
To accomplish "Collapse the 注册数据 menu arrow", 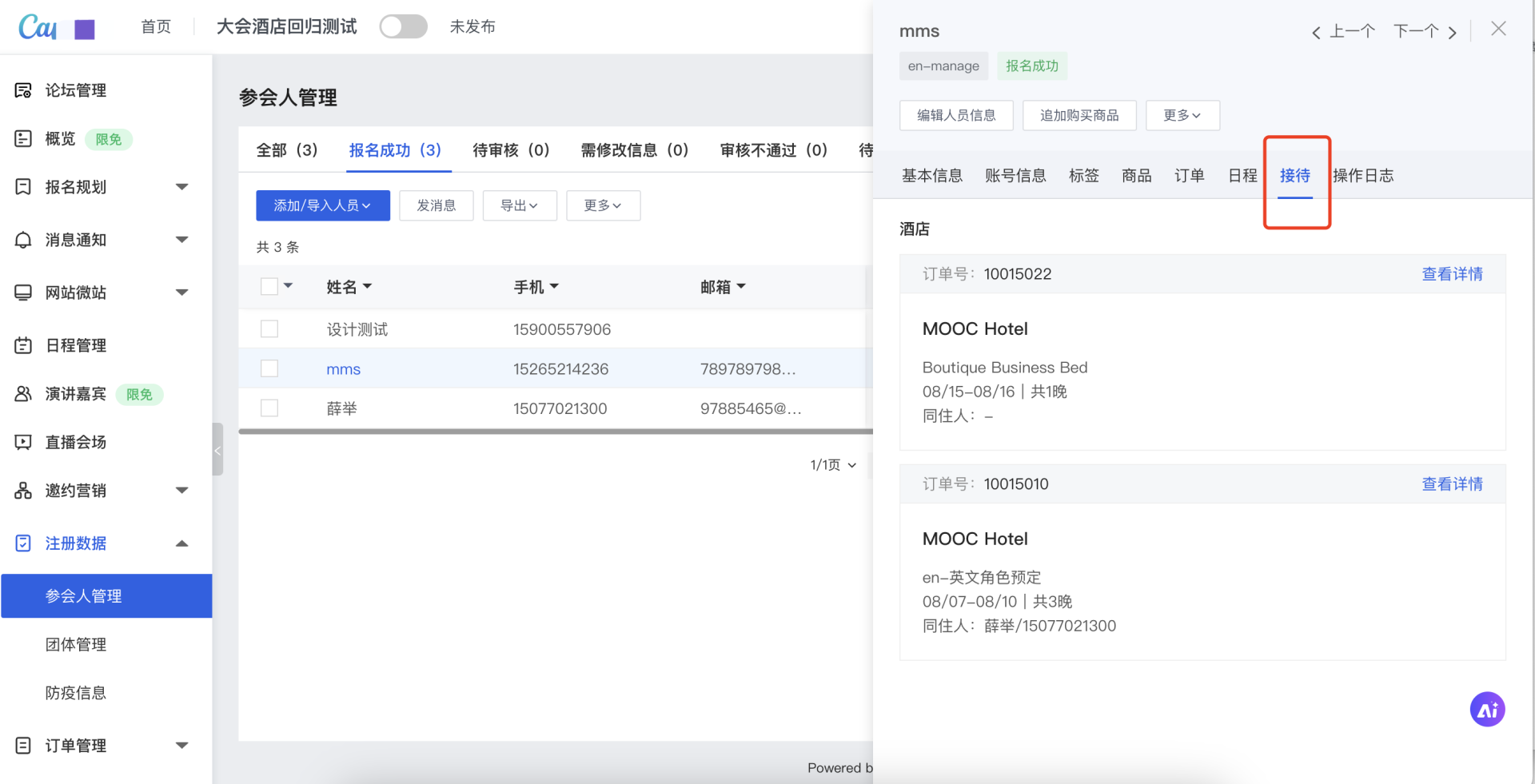I will [182, 543].
